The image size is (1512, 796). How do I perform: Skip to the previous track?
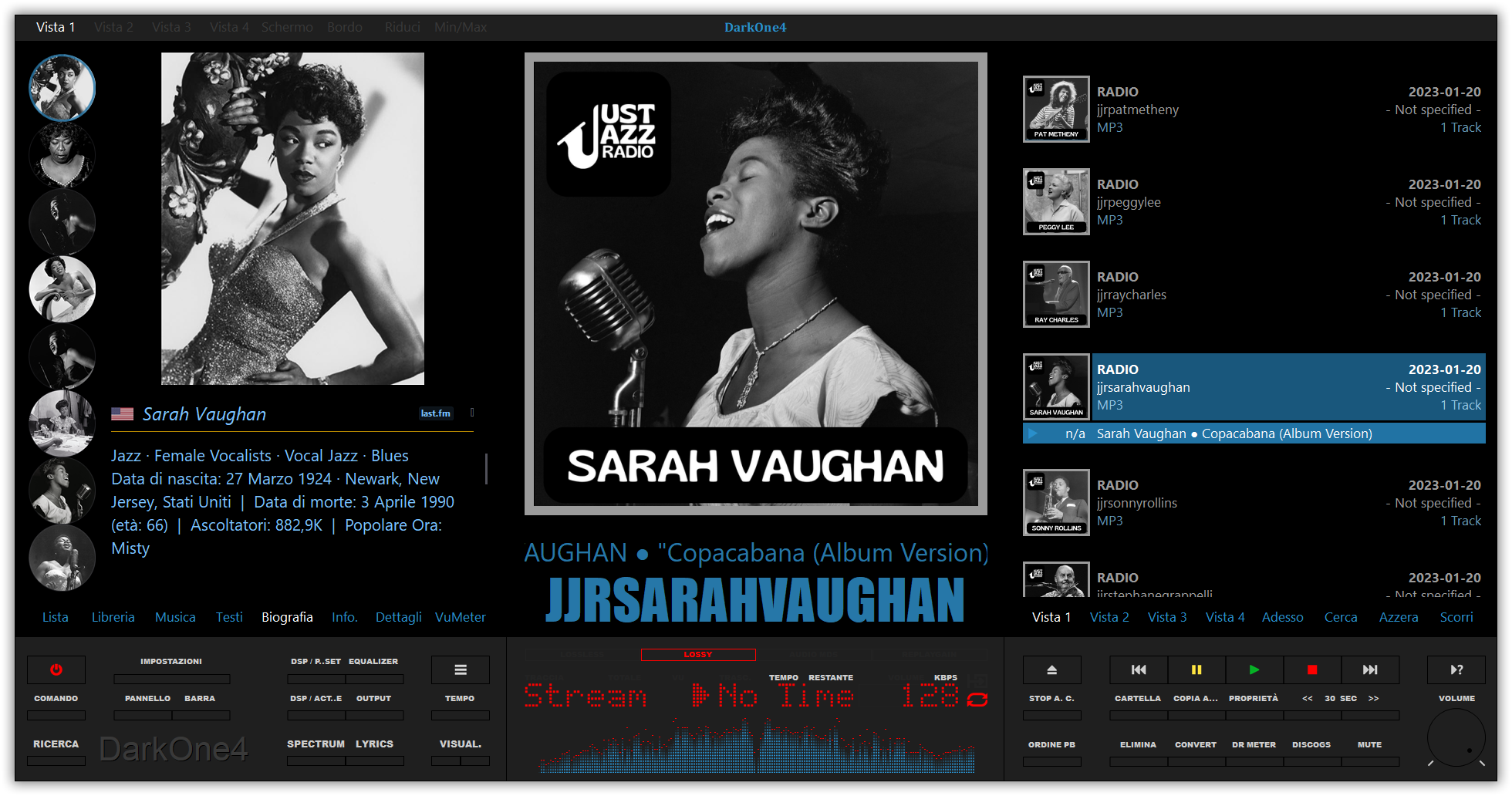[1139, 670]
